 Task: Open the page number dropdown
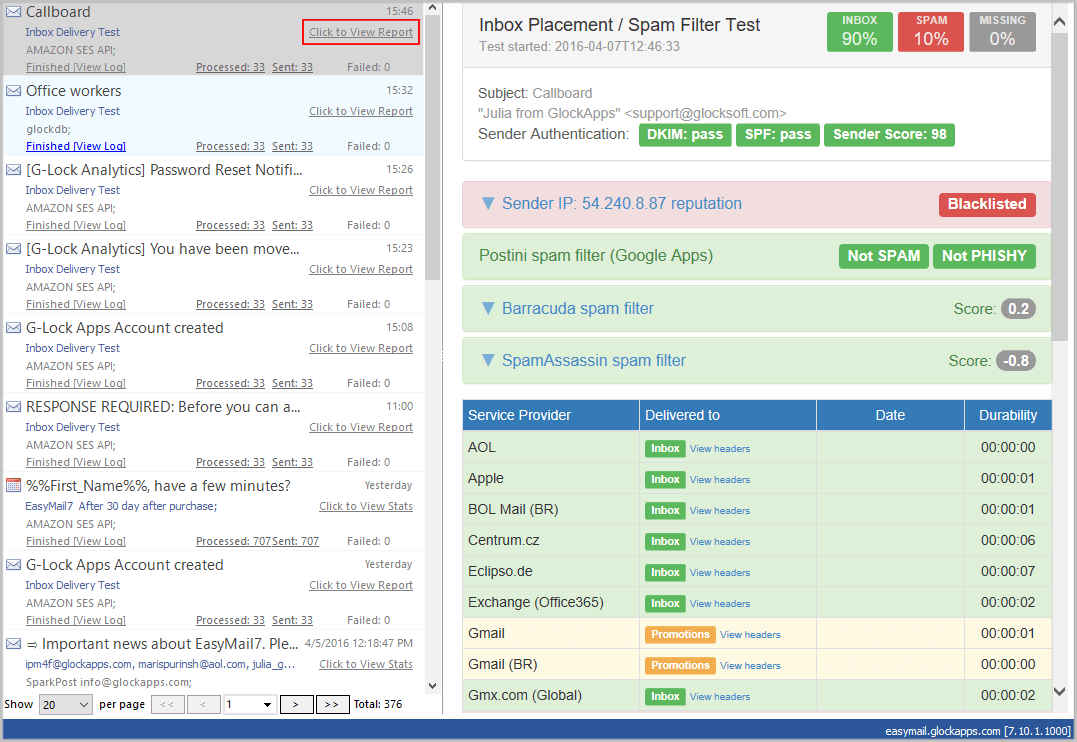(x=250, y=704)
